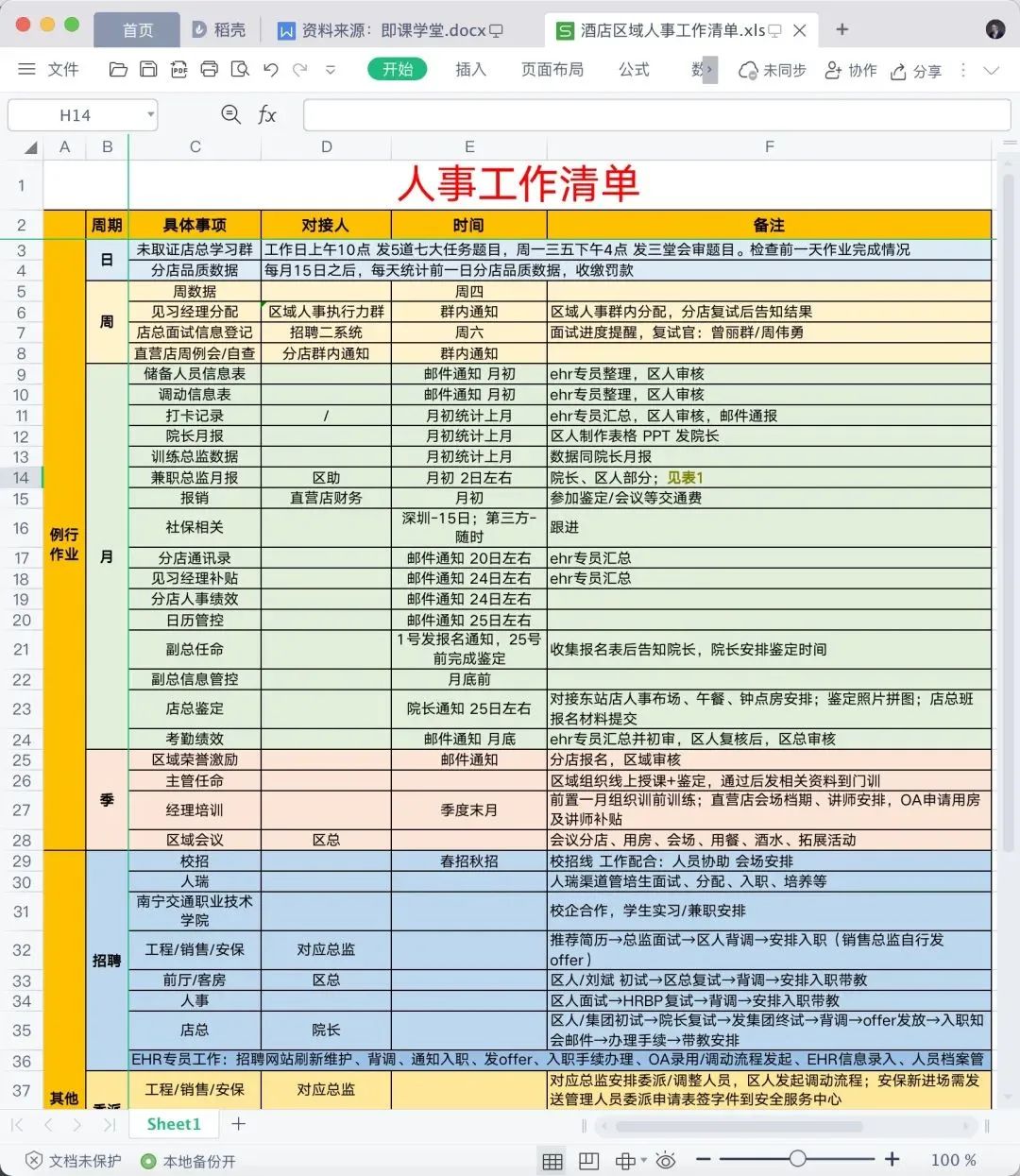
Task: Click the Save disk icon
Action: [148, 69]
